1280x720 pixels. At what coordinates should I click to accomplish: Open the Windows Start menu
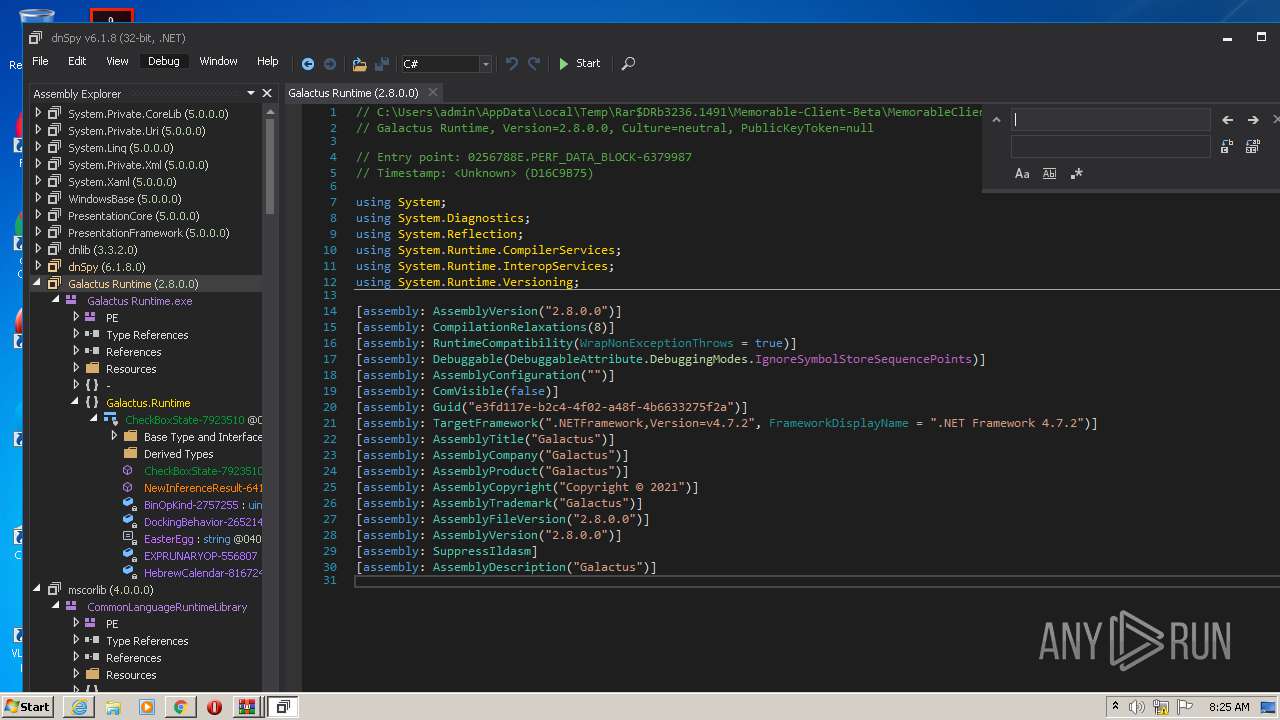pyautogui.click(x=27, y=706)
